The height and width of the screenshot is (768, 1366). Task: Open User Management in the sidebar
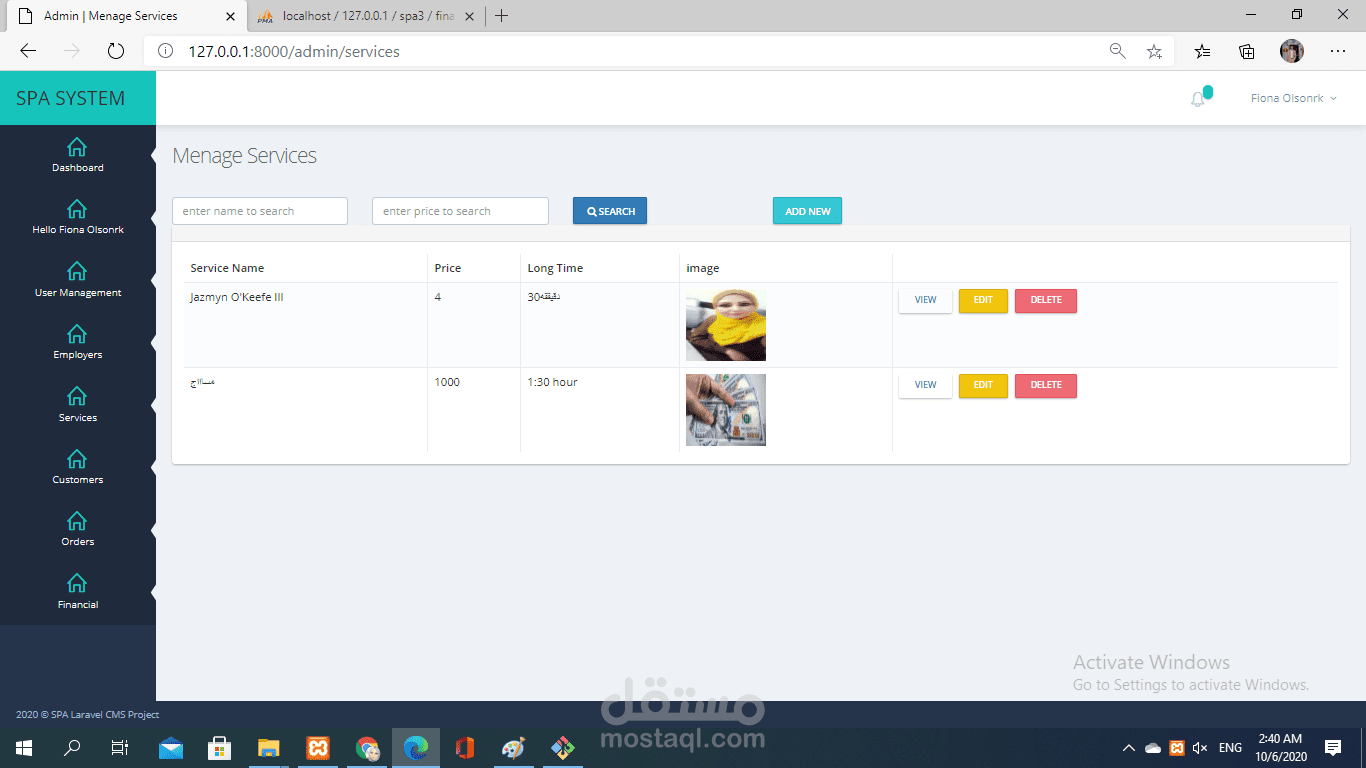pos(77,280)
